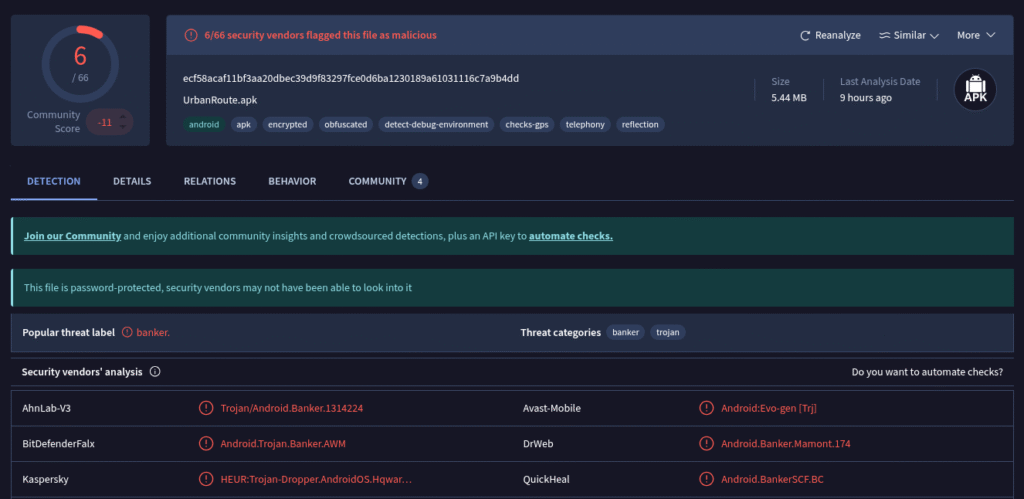Click the Reanalyze refresh icon
Viewport: 1024px width, 499px height.
click(805, 35)
